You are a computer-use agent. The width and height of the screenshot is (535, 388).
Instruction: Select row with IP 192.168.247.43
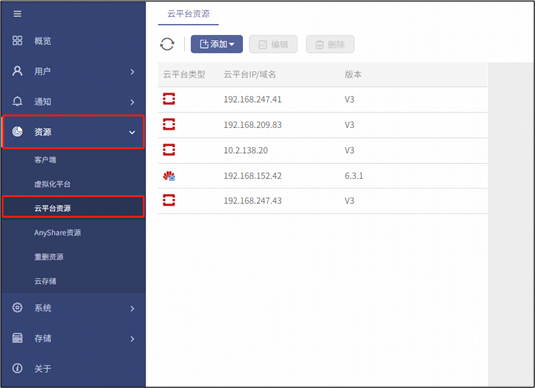click(322, 201)
